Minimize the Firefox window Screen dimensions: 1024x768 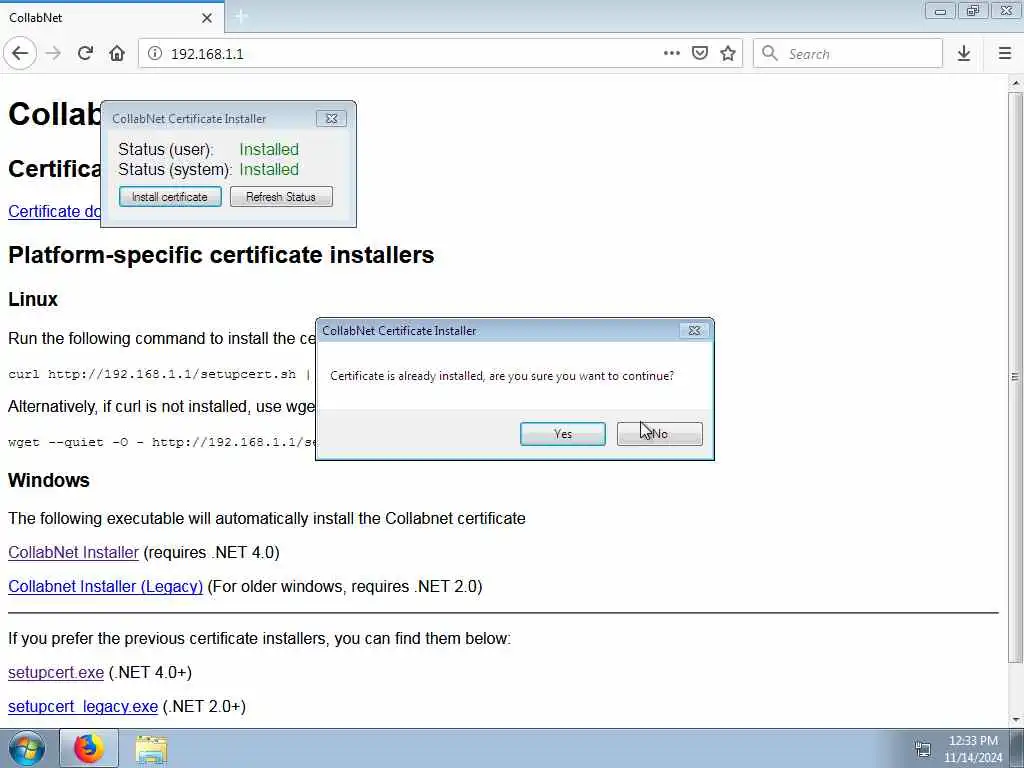pos(940,11)
